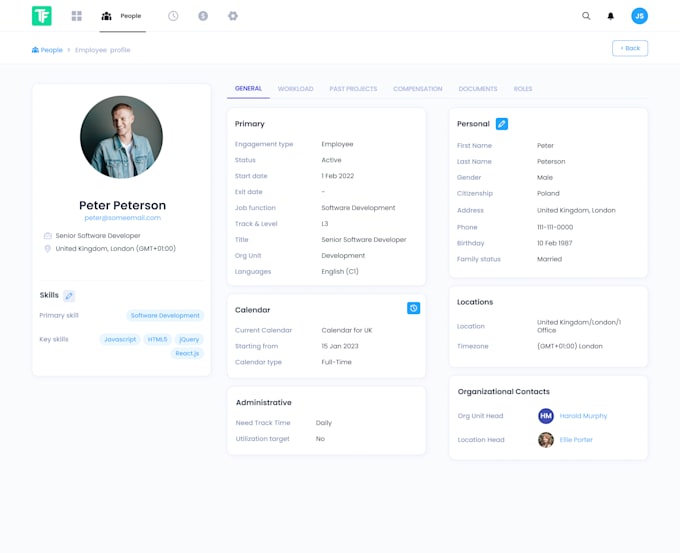Open notifications bell icon
The height and width of the screenshot is (553, 680).
point(611,16)
